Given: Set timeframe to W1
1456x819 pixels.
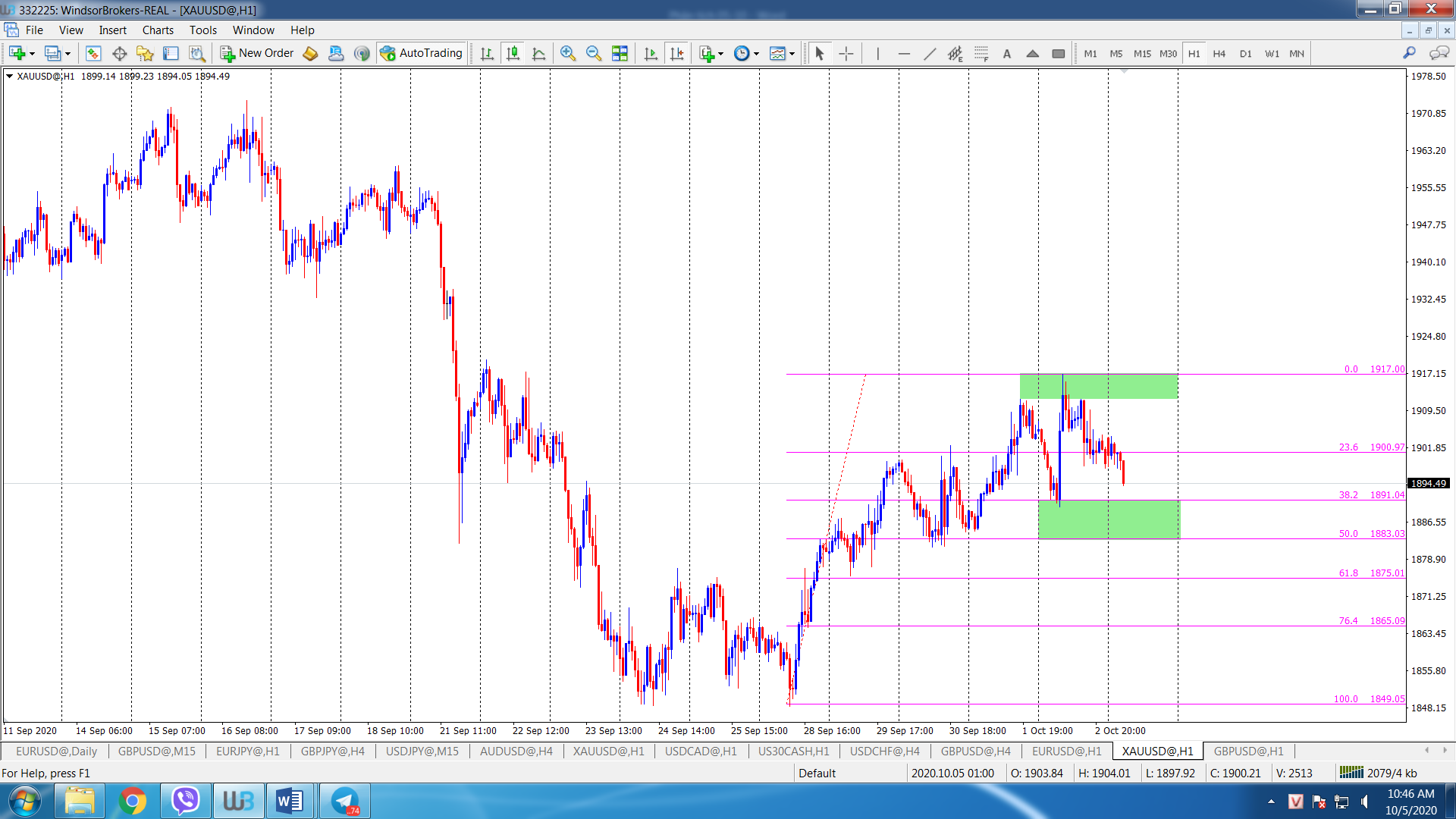Looking at the screenshot, I should pyautogui.click(x=1271, y=54).
